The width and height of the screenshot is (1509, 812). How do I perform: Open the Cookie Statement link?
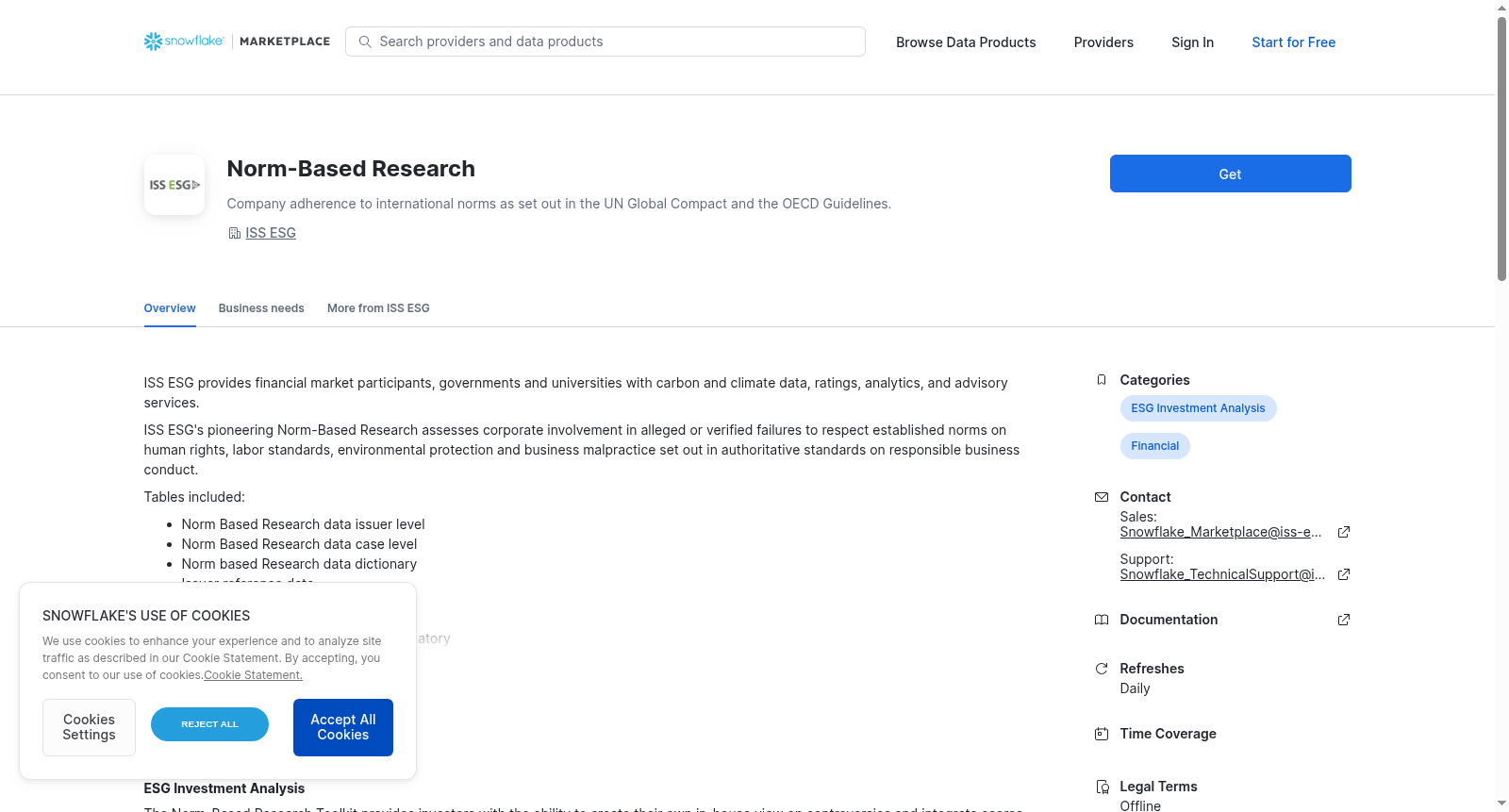click(253, 675)
